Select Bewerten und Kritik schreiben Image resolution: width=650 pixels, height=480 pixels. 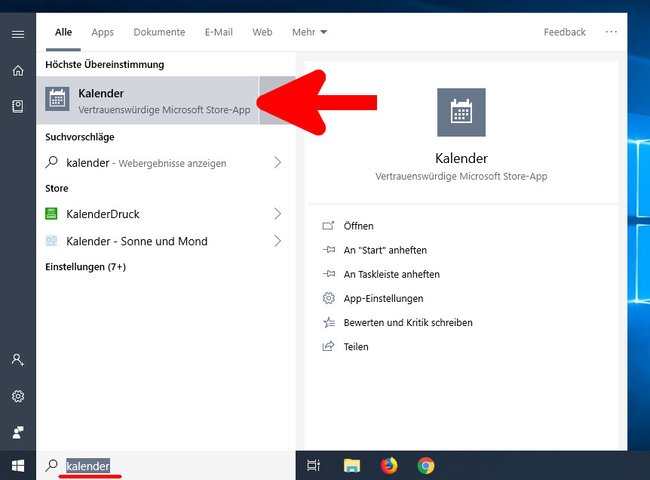tap(408, 322)
